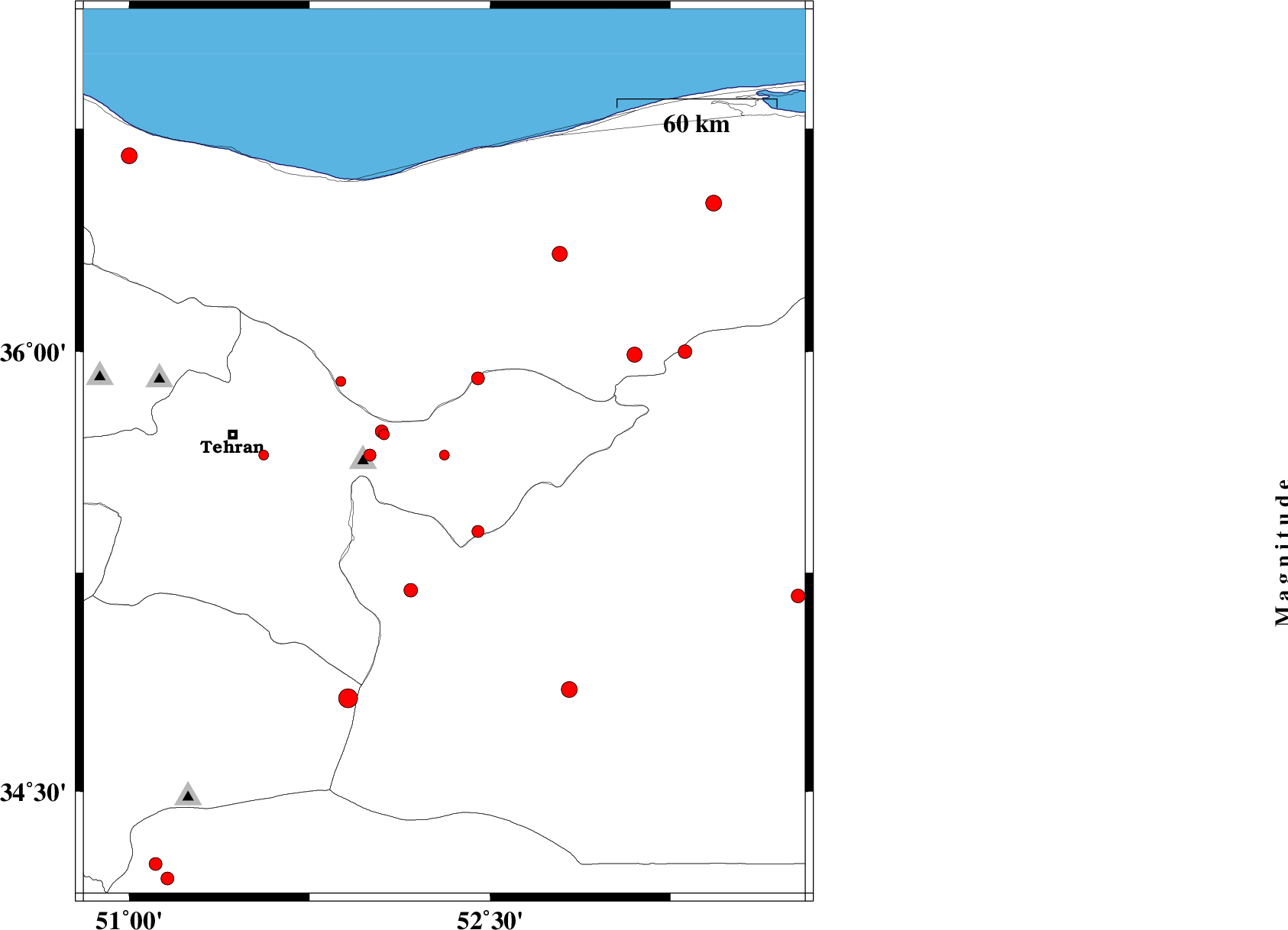1288x930 pixels.
Task: Click the 52°30' longitude label
Action: (x=490, y=920)
